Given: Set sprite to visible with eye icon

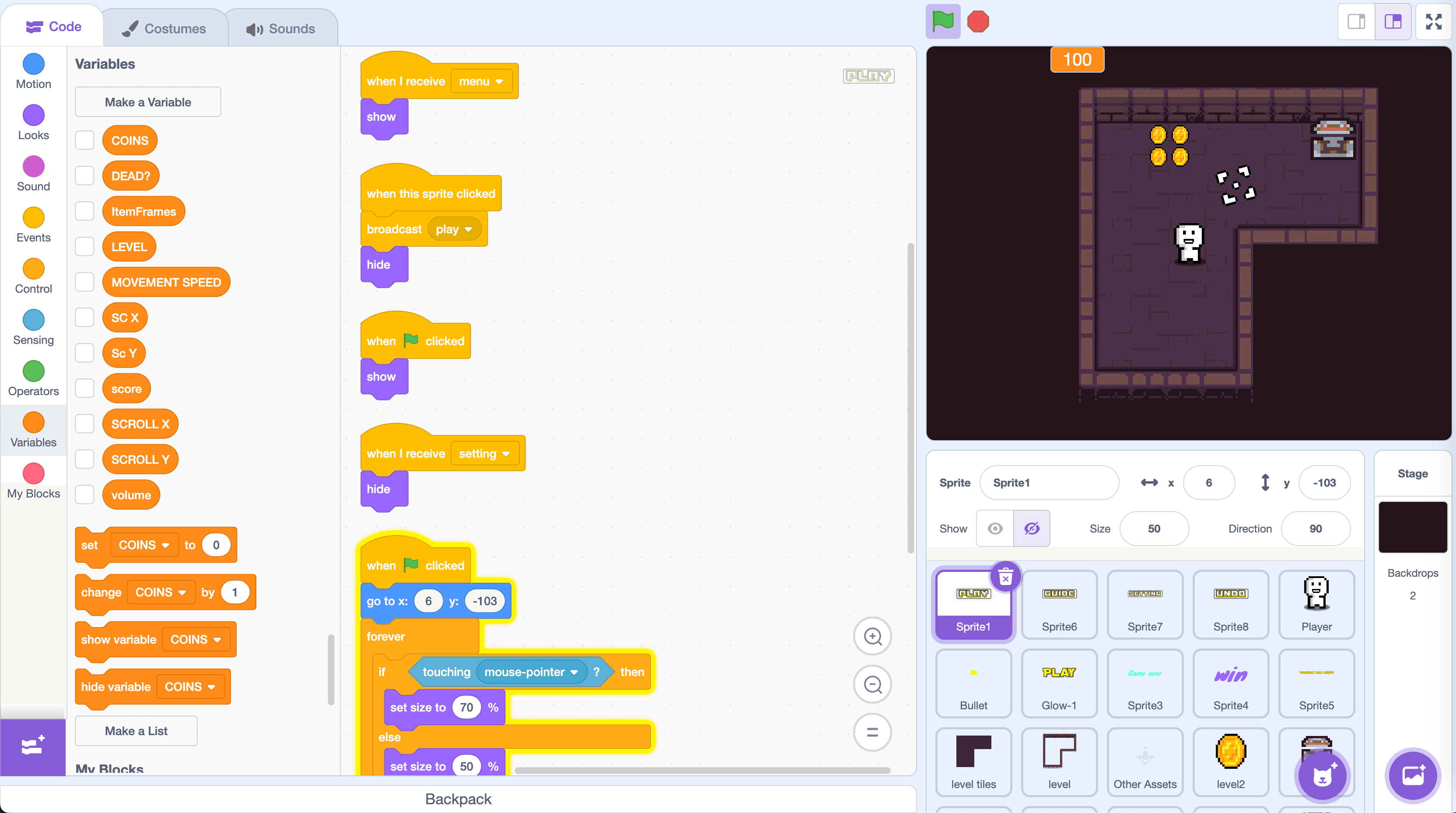Looking at the screenshot, I should pyautogui.click(x=995, y=529).
